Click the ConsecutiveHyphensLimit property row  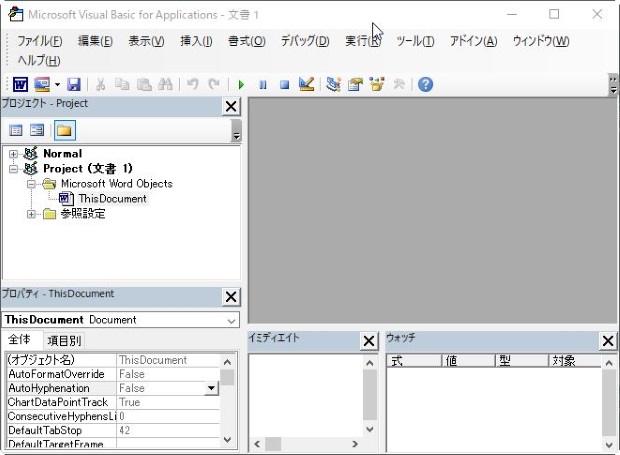(113, 416)
